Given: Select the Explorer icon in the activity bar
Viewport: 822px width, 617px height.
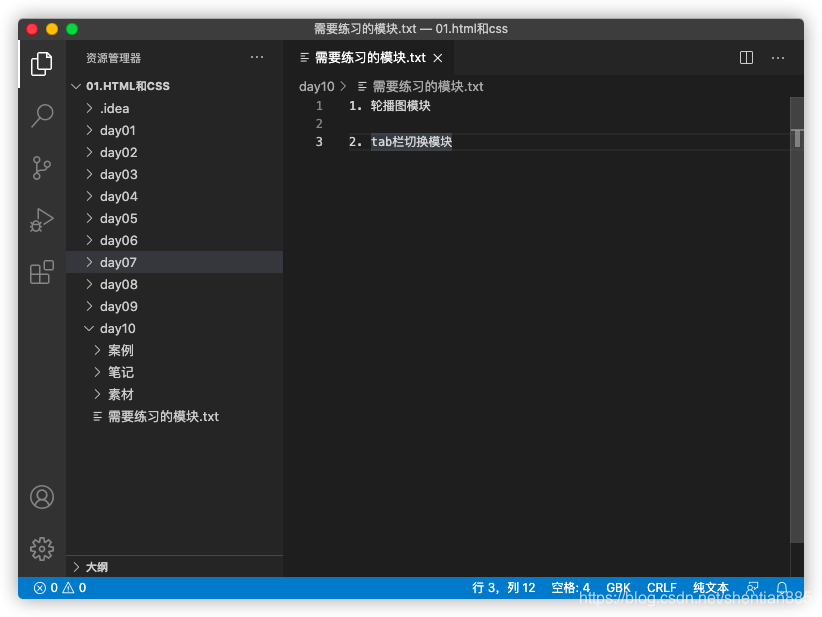Looking at the screenshot, I should point(41,62).
